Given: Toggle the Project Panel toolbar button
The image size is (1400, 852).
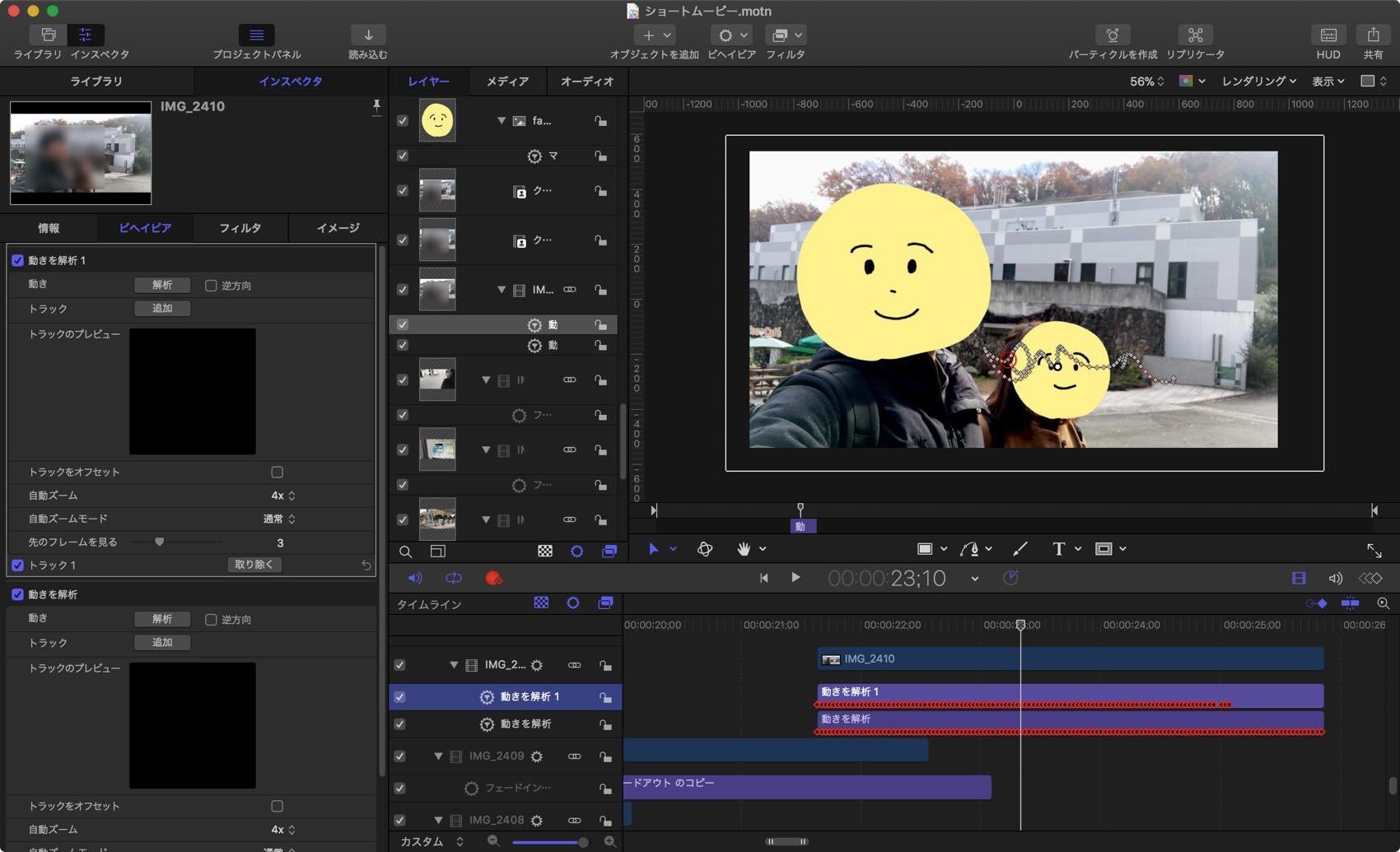Looking at the screenshot, I should (x=256, y=35).
